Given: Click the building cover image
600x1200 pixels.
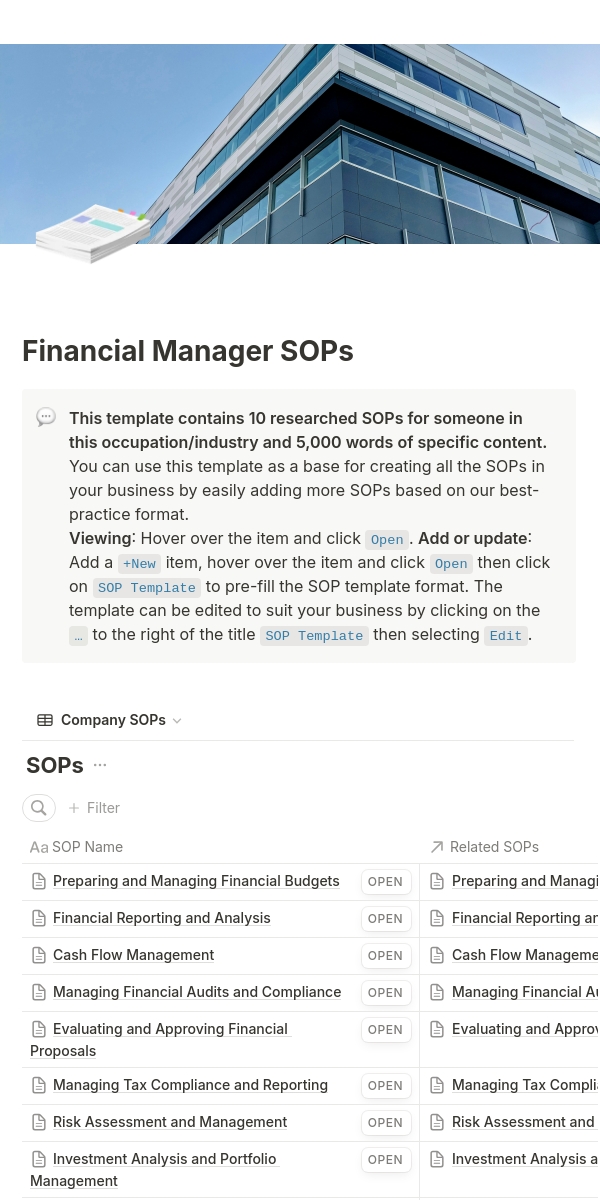Looking at the screenshot, I should click(300, 144).
